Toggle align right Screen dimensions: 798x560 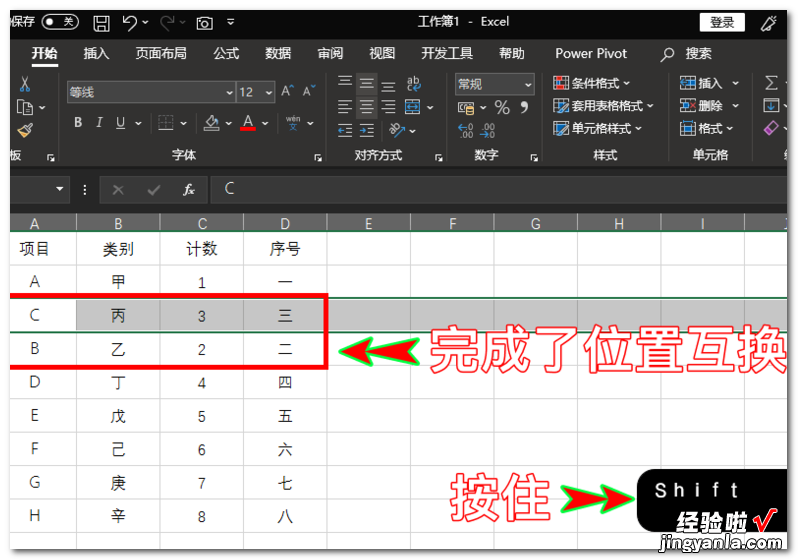coord(388,107)
